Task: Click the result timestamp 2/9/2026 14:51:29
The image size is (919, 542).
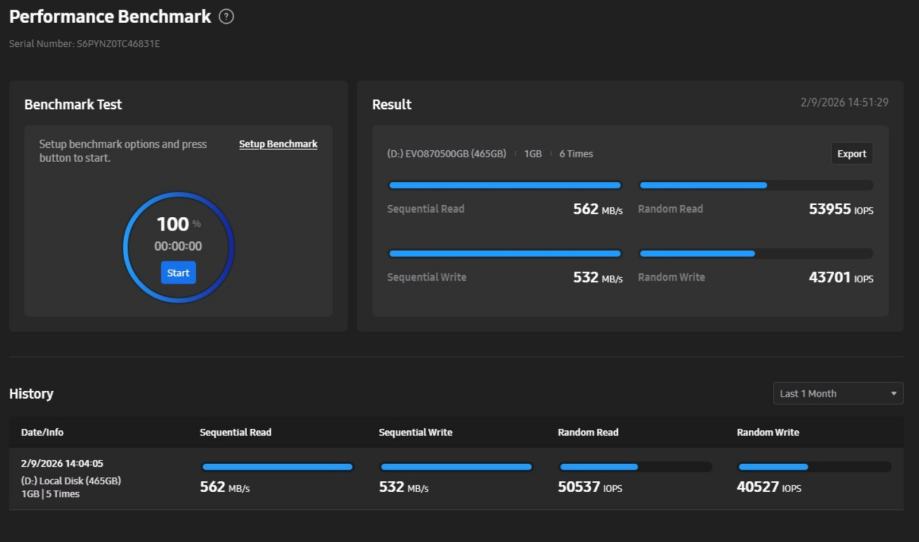Action: click(x=844, y=103)
